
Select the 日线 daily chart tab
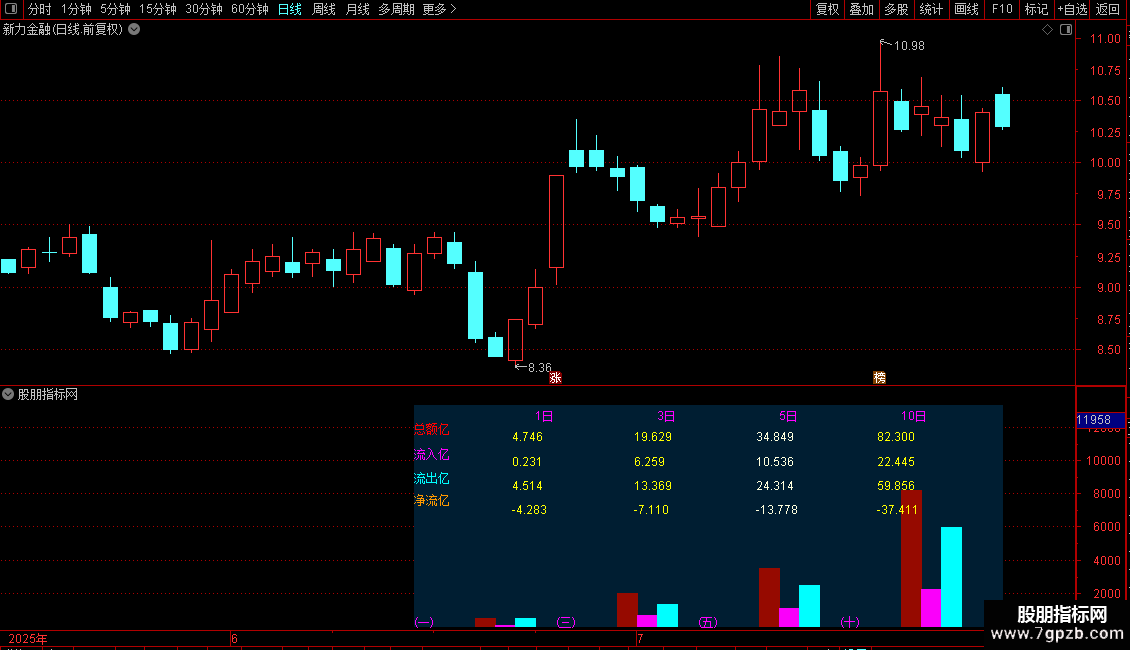point(290,9)
